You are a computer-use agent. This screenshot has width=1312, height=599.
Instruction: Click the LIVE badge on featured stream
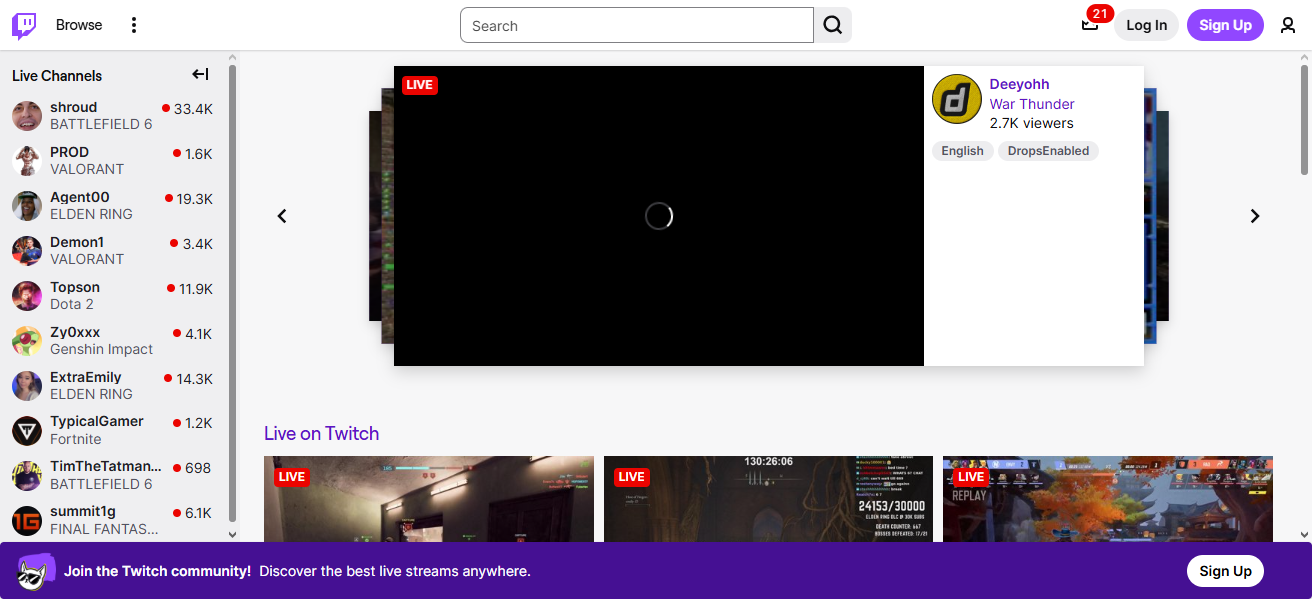tap(420, 85)
